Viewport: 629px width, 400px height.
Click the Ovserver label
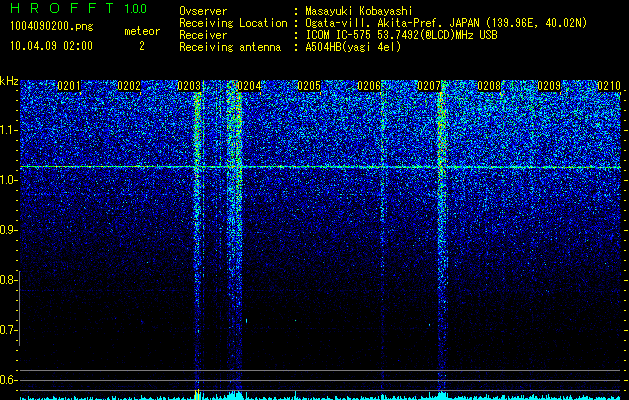[203, 12]
